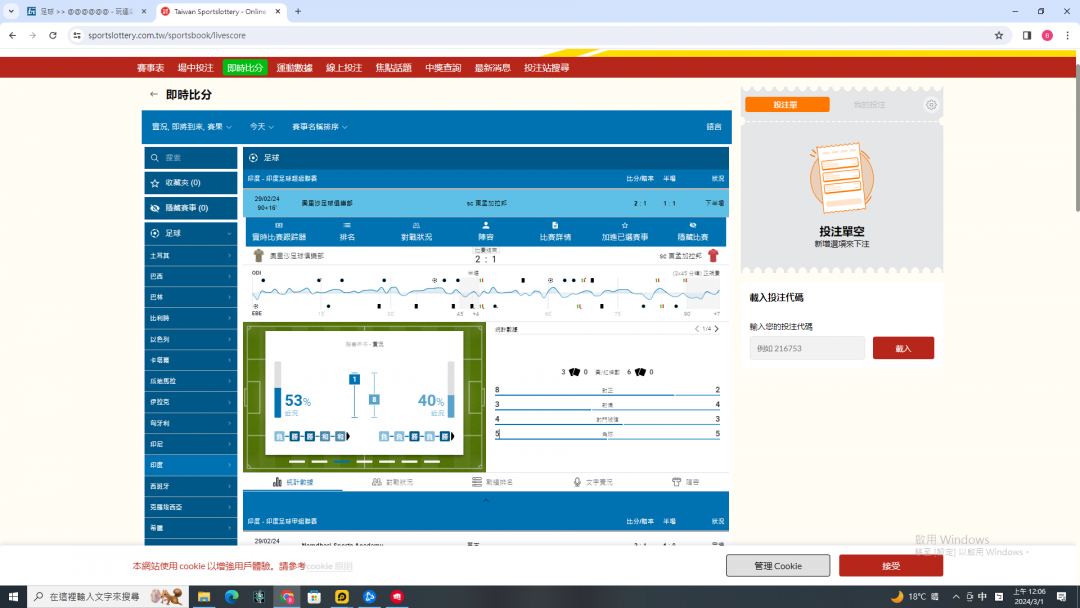Viewport: 1080px width, 608px height.
Task: Open the 今天 date dropdown
Action: pyautogui.click(x=262, y=127)
